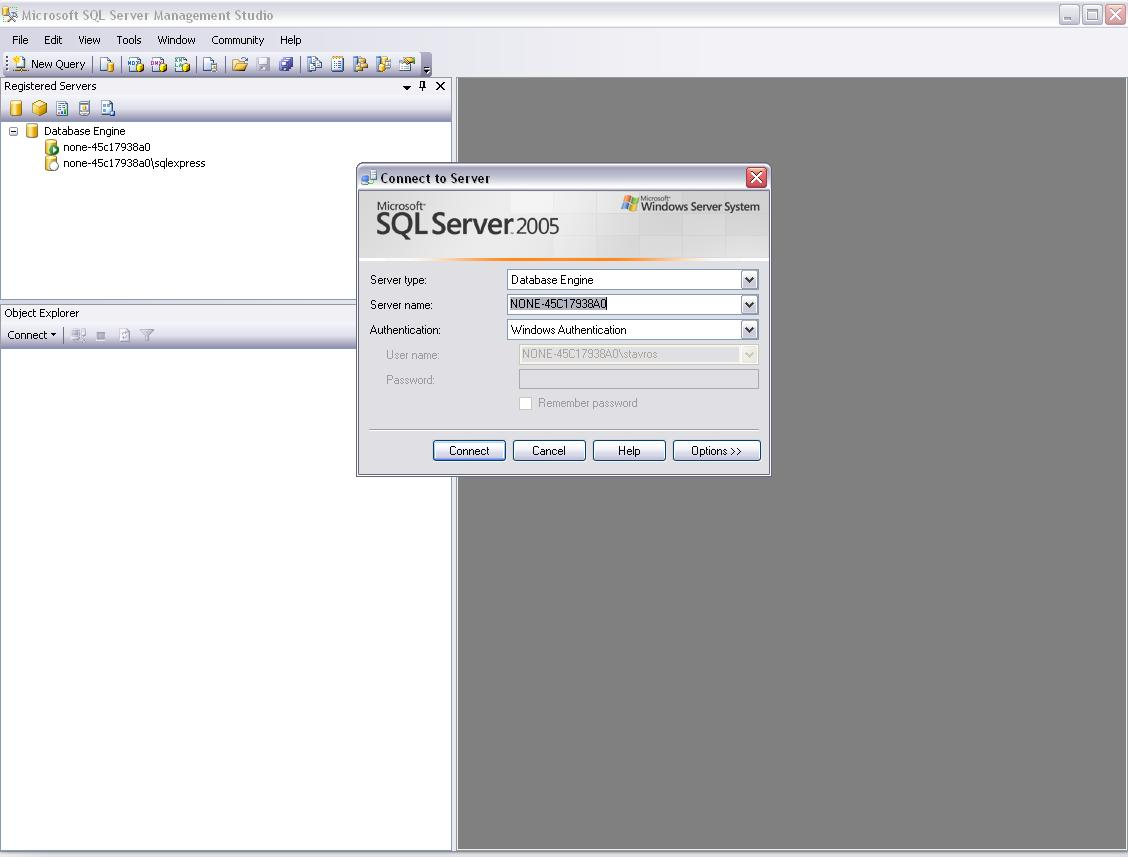Screen dimensions: 1128x857
Task: Select registered server none-45c17938a0
Action: point(106,147)
